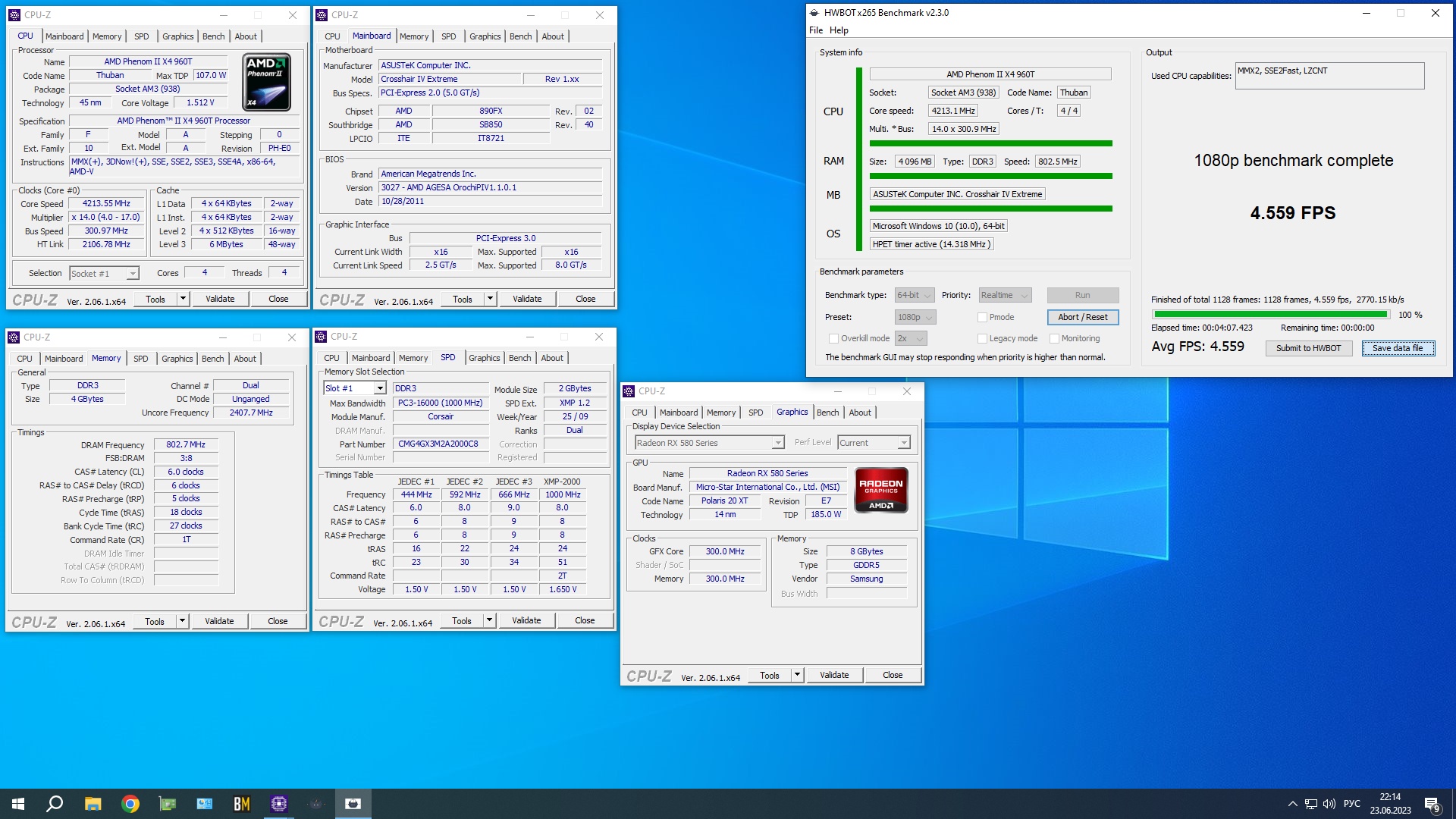Launch Google Chrome from the taskbar
The width and height of the screenshot is (1456, 819).
(x=130, y=804)
